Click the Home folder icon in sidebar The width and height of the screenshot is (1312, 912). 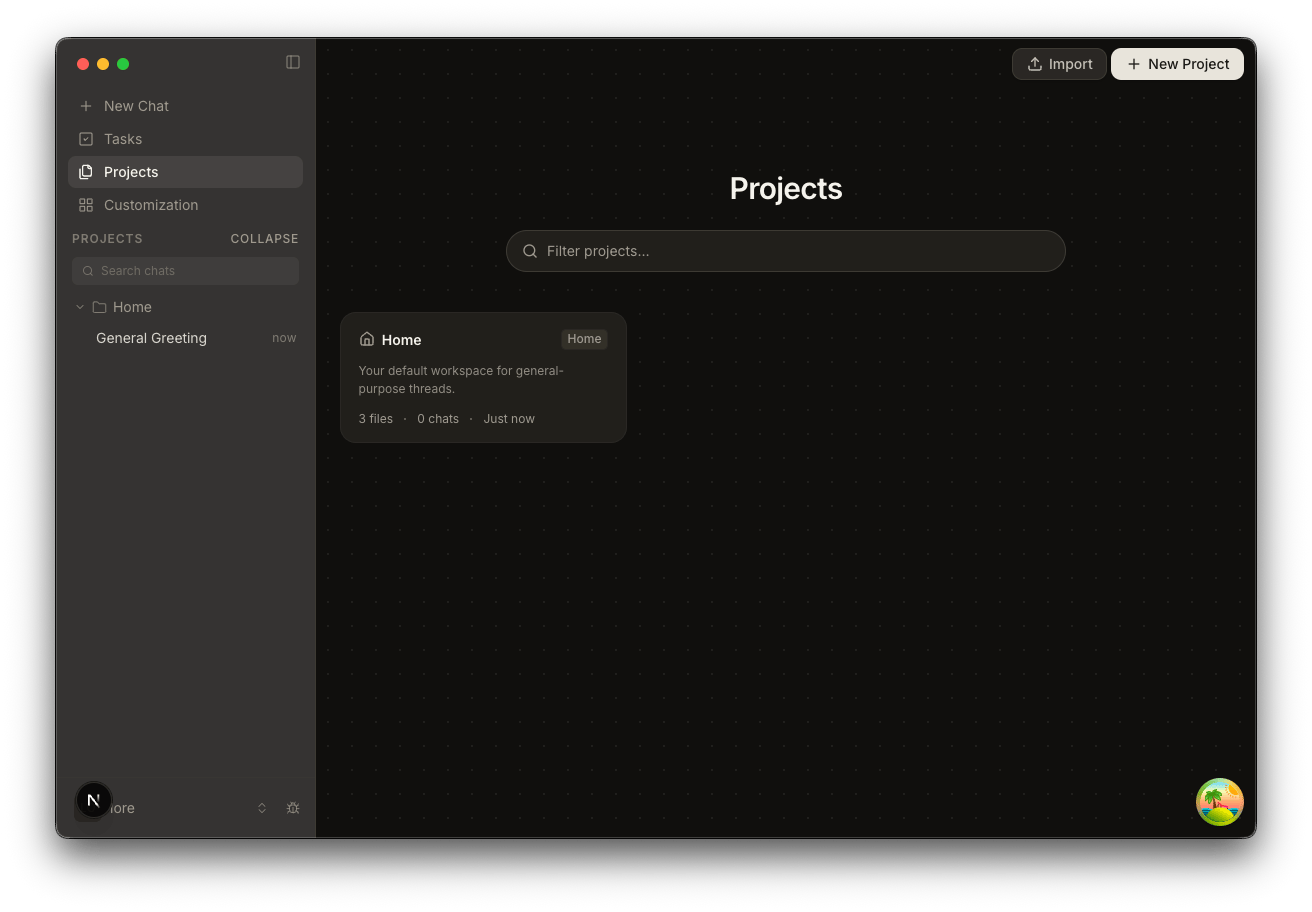click(99, 307)
